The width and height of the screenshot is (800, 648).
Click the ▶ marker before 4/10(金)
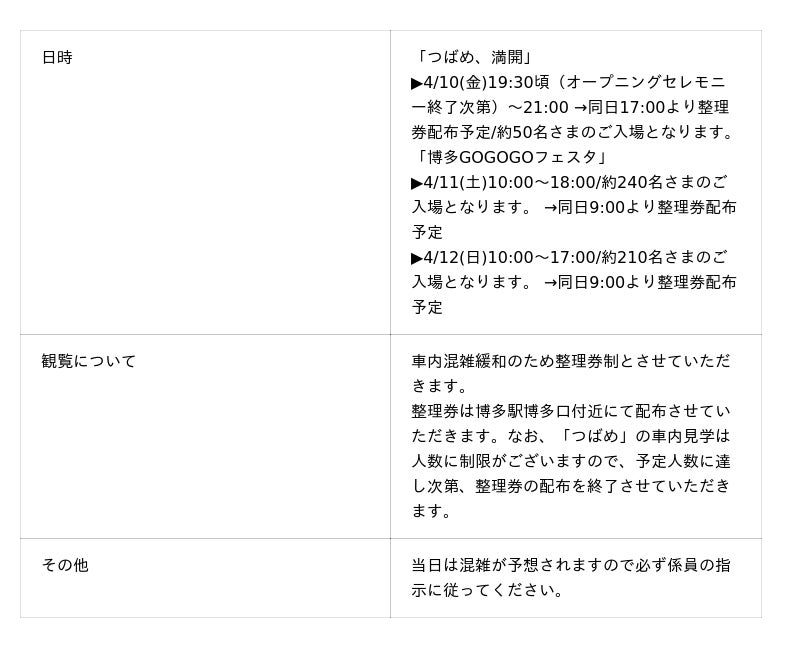coord(417,83)
